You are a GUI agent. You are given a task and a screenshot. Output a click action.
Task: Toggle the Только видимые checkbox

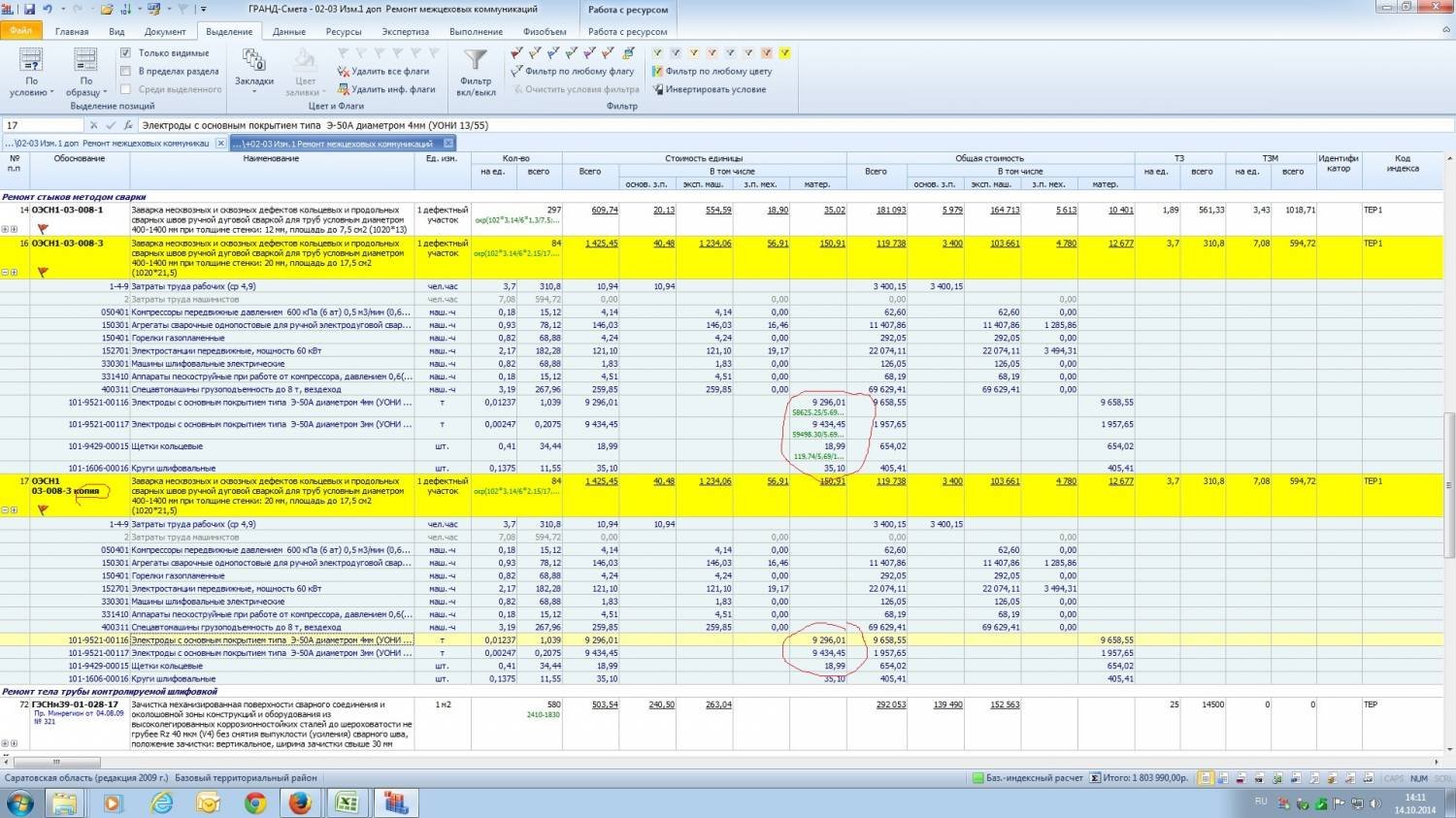tap(125, 52)
